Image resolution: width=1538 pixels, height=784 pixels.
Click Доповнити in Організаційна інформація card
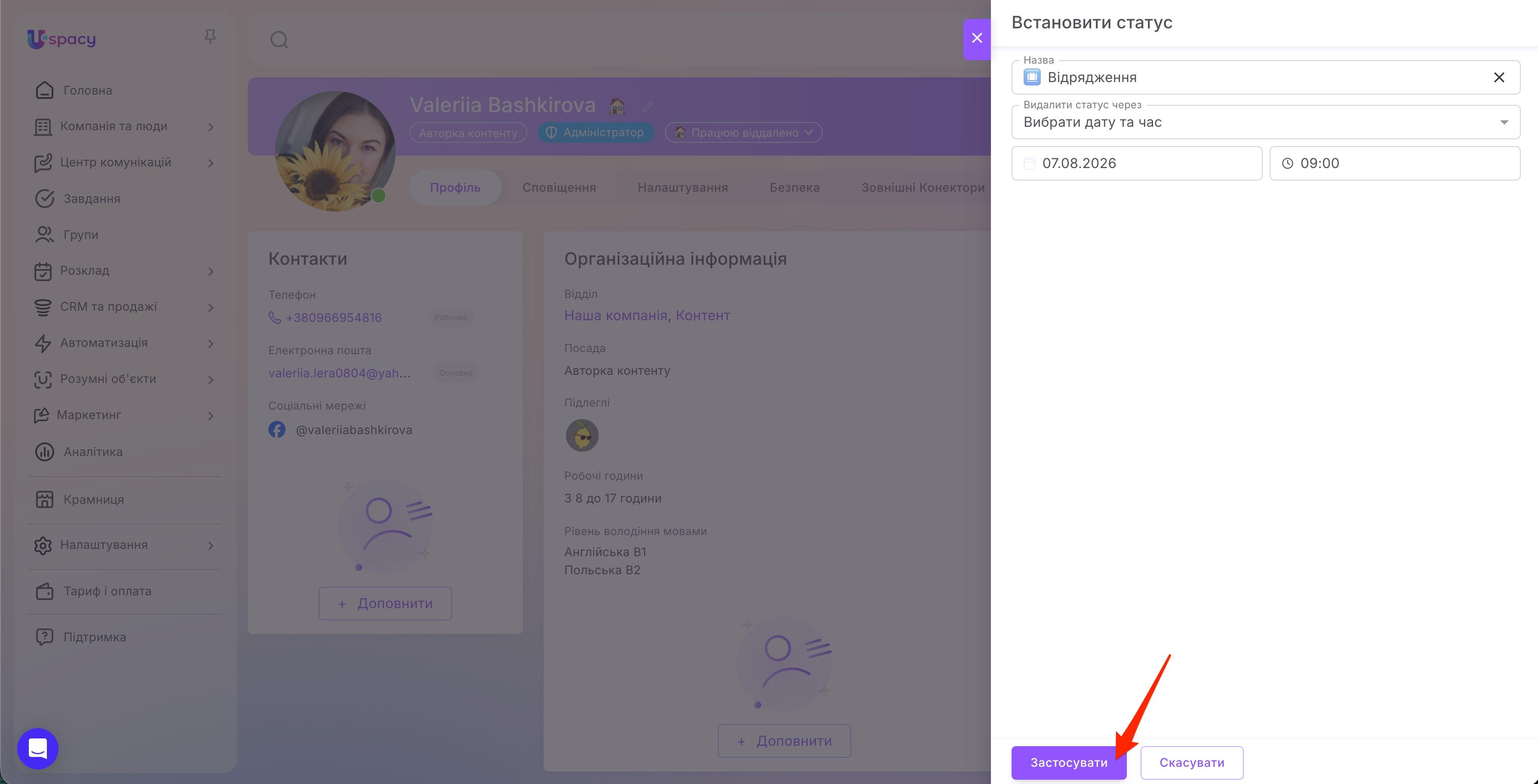784,741
